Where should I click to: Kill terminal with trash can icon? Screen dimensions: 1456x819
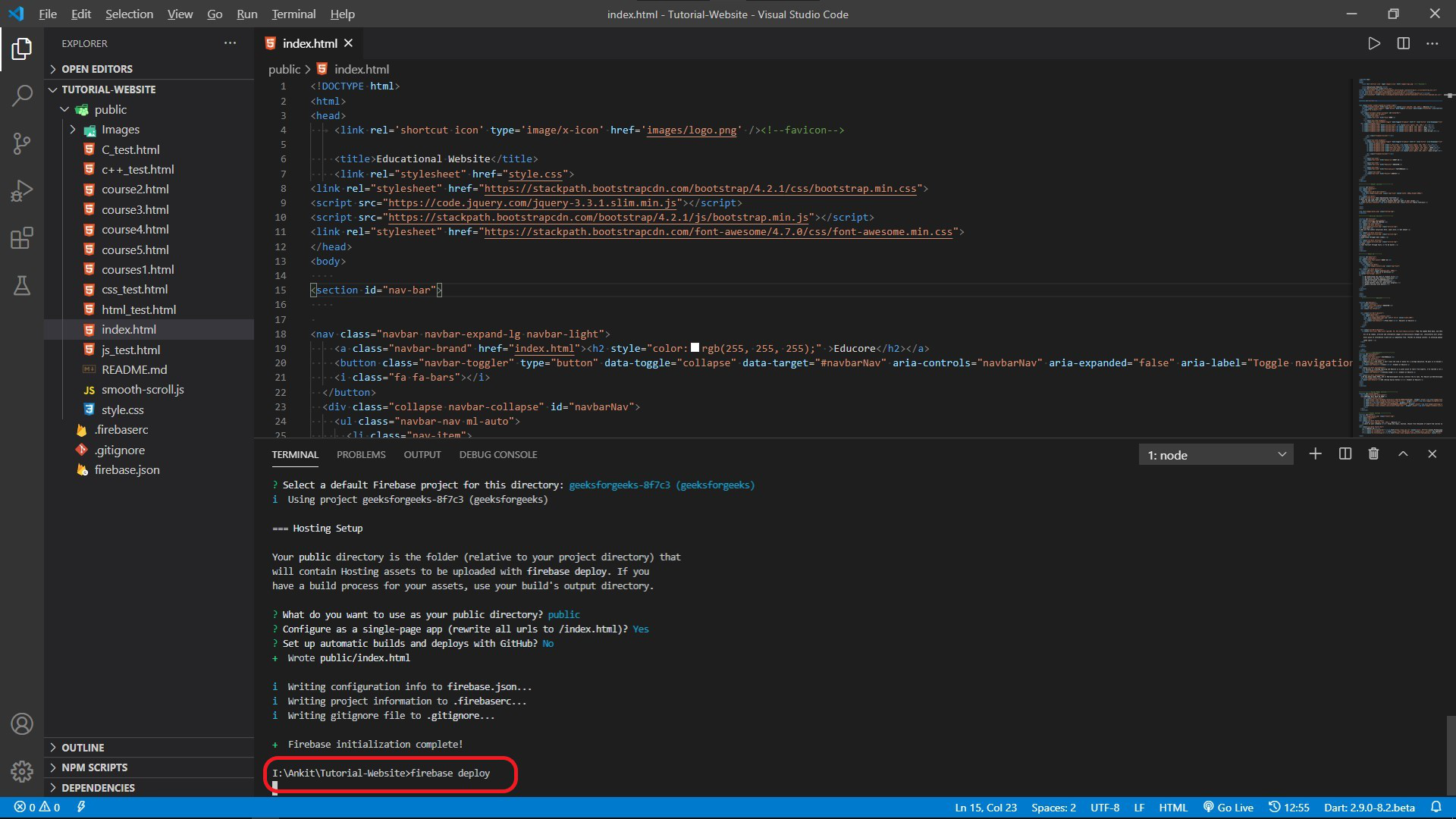(1373, 453)
